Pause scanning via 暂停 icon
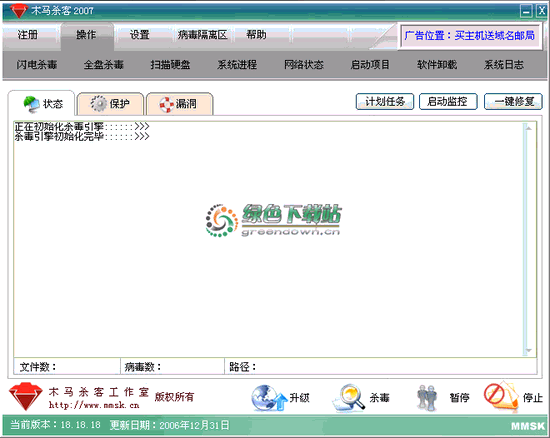 coord(427,398)
